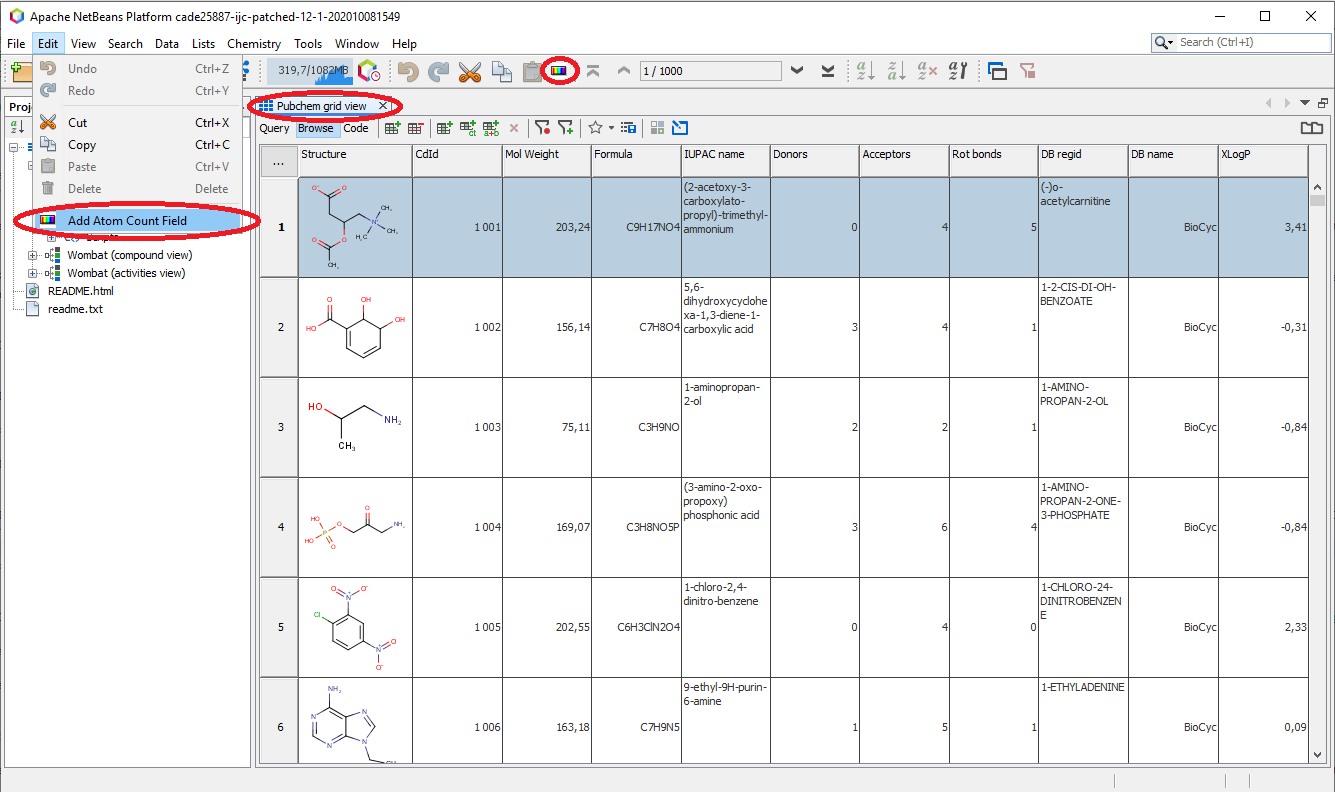The height and width of the screenshot is (792, 1335).
Task: Click the sort ascending a-z toolbar icon
Action: [x=865, y=71]
